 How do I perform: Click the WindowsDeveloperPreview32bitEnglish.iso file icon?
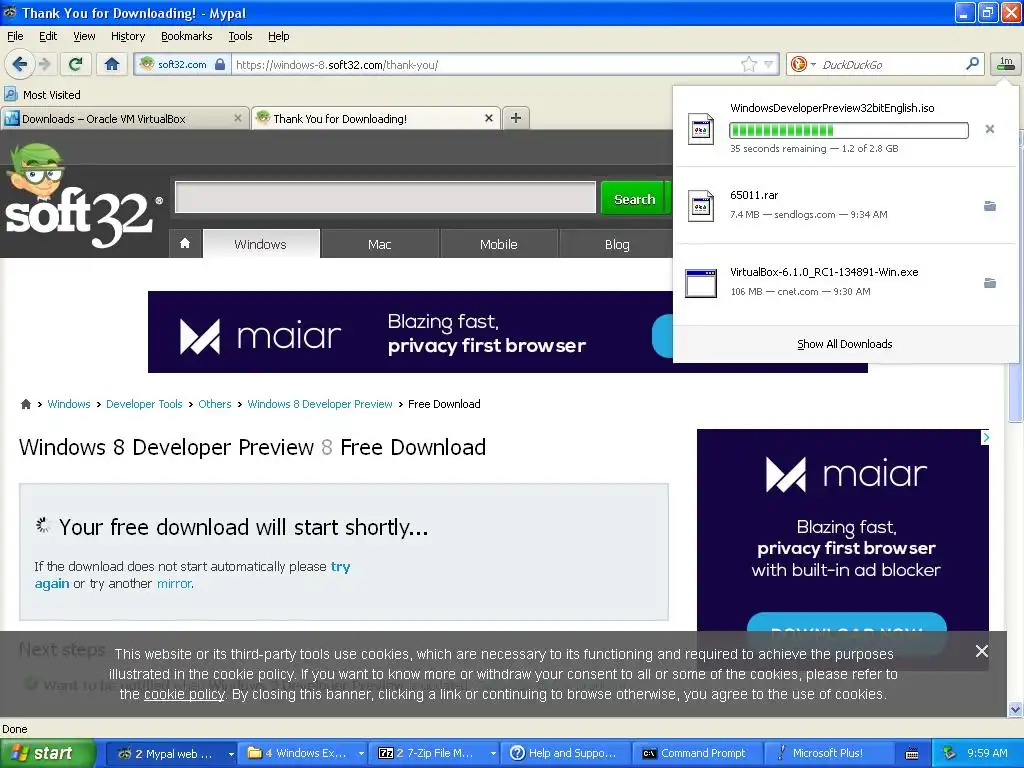pyautogui.click(x=701, y=129)
